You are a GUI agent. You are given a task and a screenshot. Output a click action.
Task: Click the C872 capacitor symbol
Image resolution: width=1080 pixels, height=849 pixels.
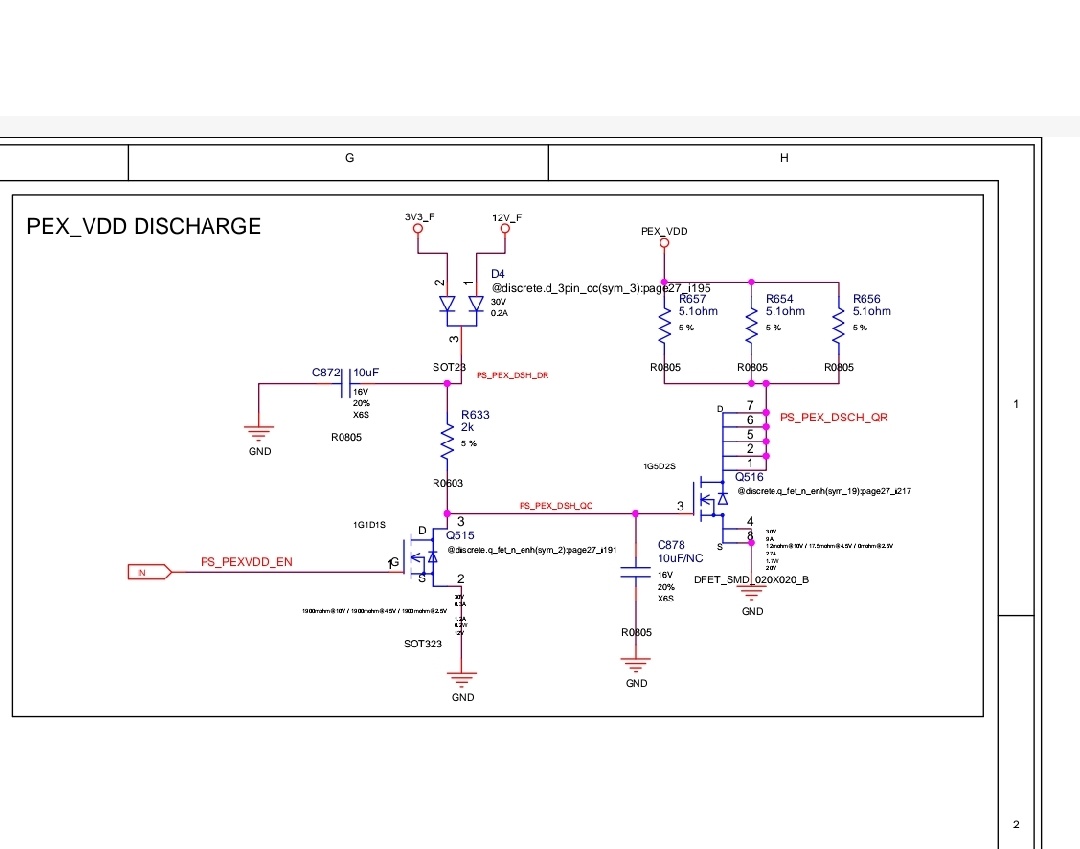(346, 384)
